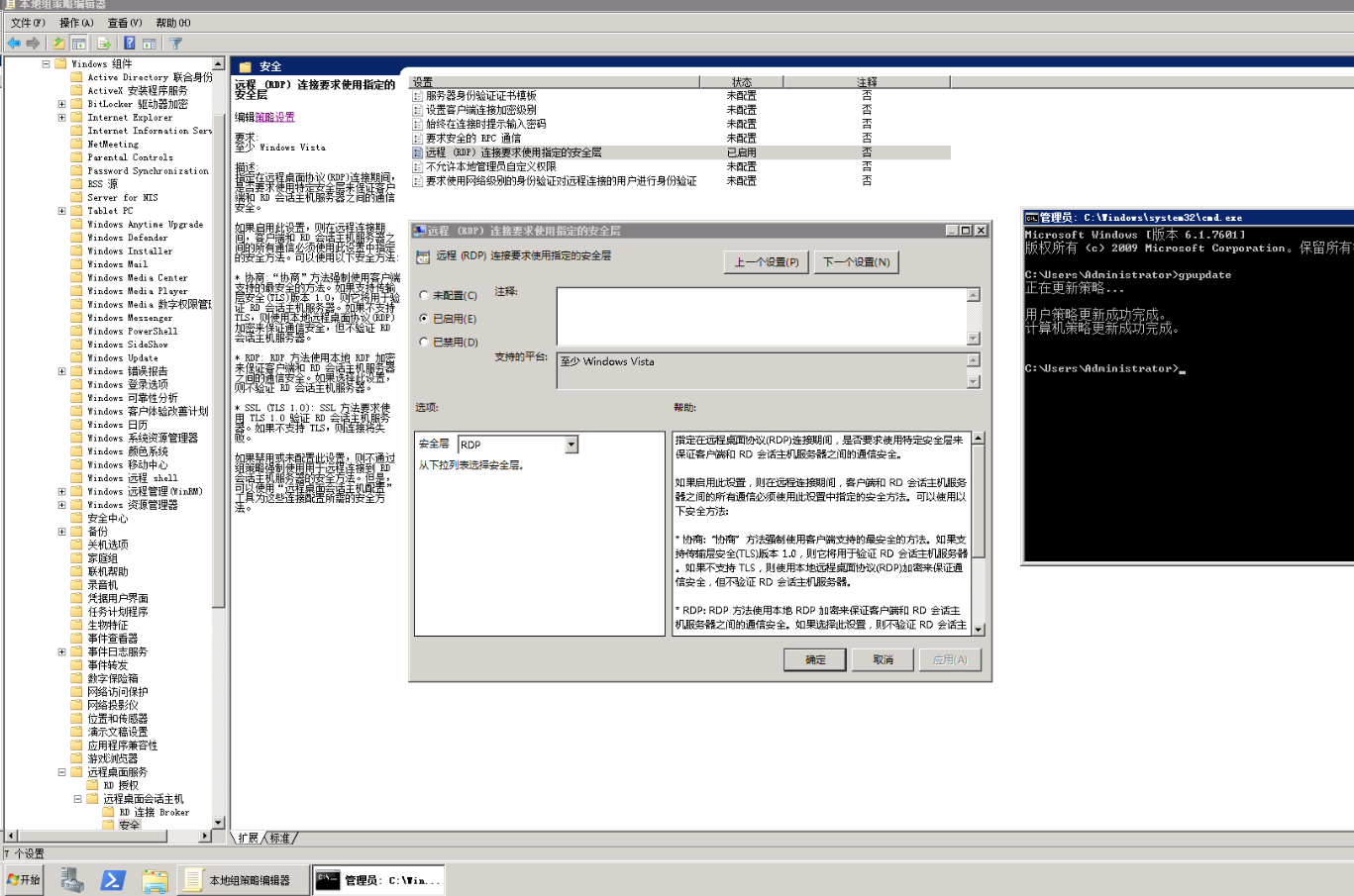
Task: Click the 取消 button
Action: [883, 659]
